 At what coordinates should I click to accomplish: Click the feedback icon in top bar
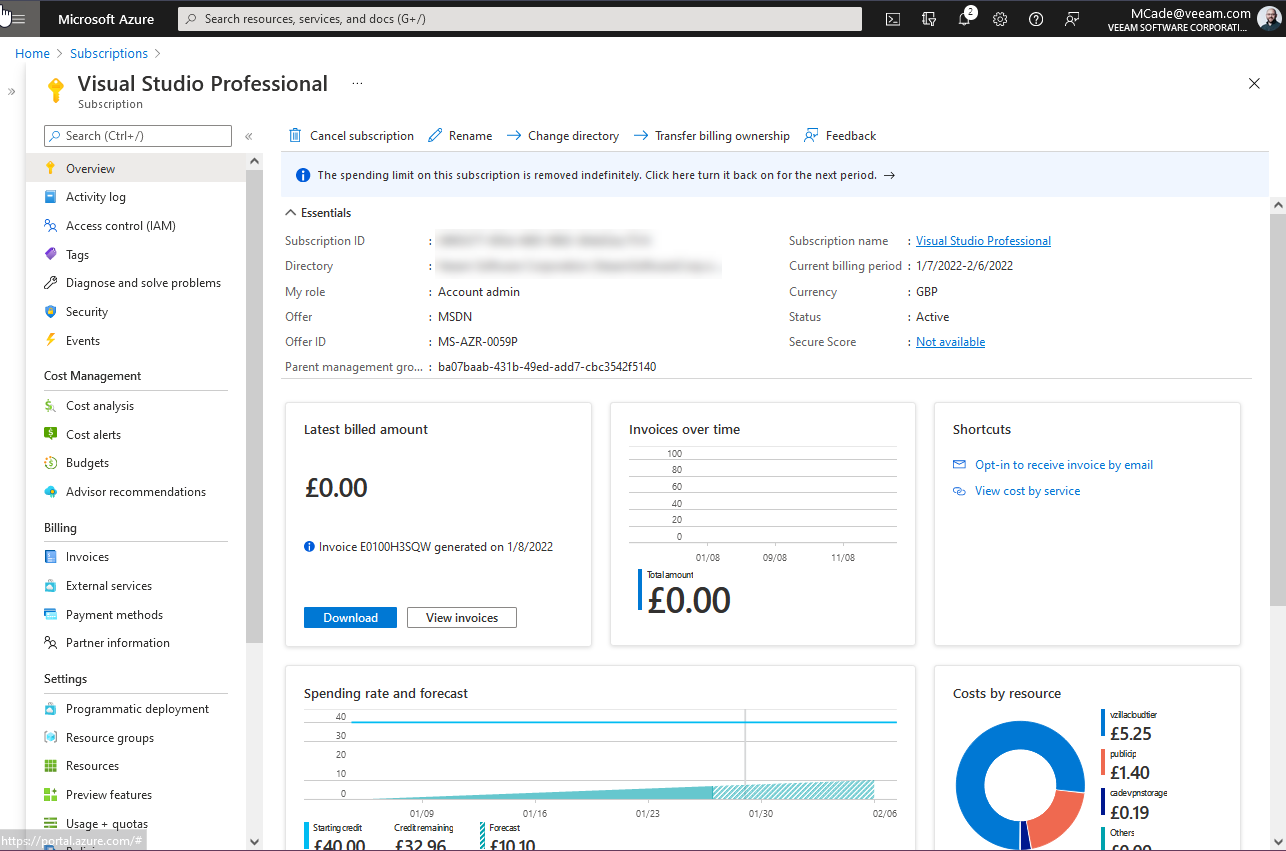1072,19
